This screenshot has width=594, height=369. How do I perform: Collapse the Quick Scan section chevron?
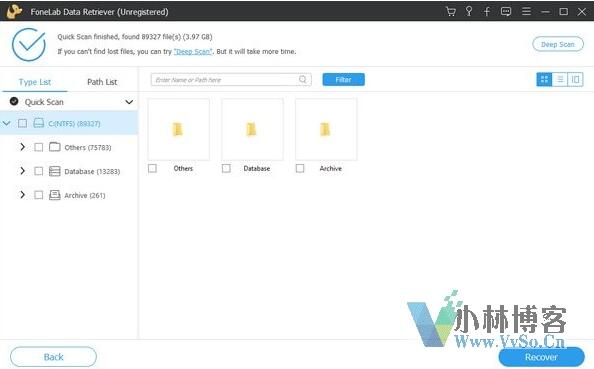[129, 102]
